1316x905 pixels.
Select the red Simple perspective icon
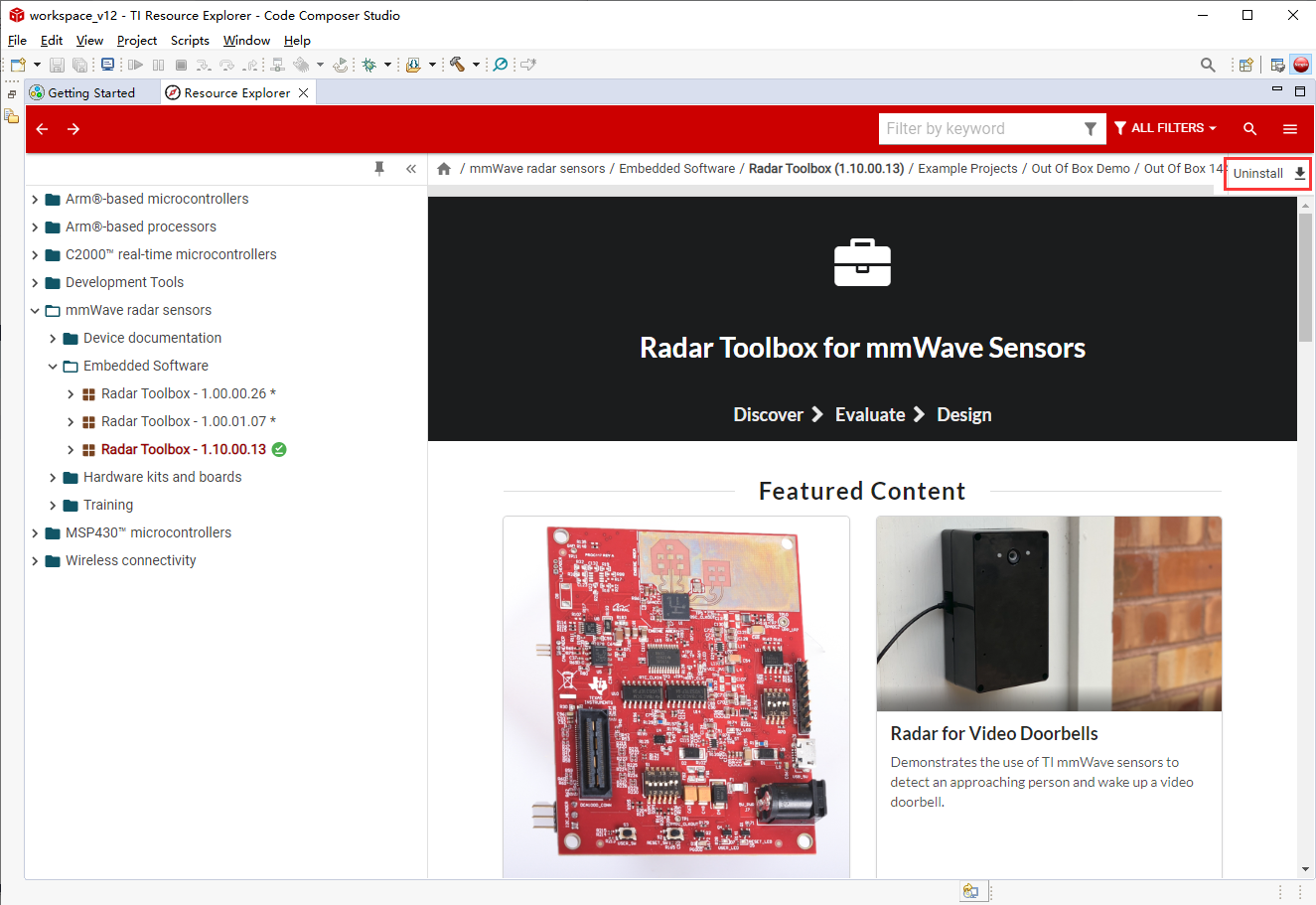click(x=1301, y=65)
